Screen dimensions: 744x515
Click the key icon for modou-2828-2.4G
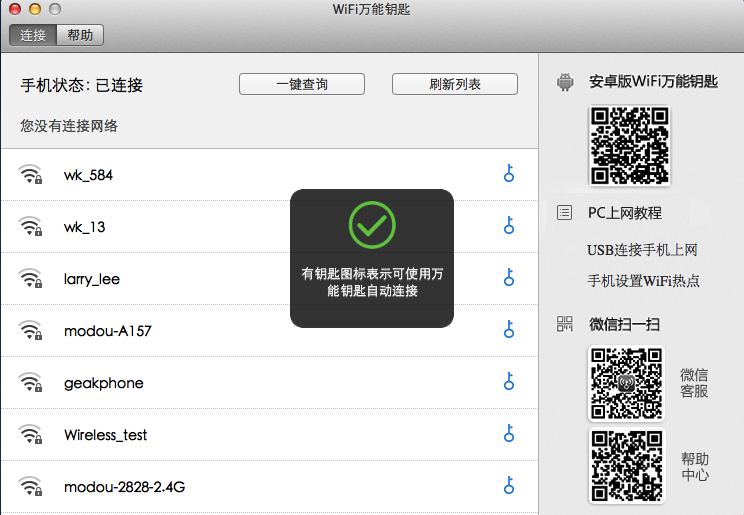click(509, 485)
